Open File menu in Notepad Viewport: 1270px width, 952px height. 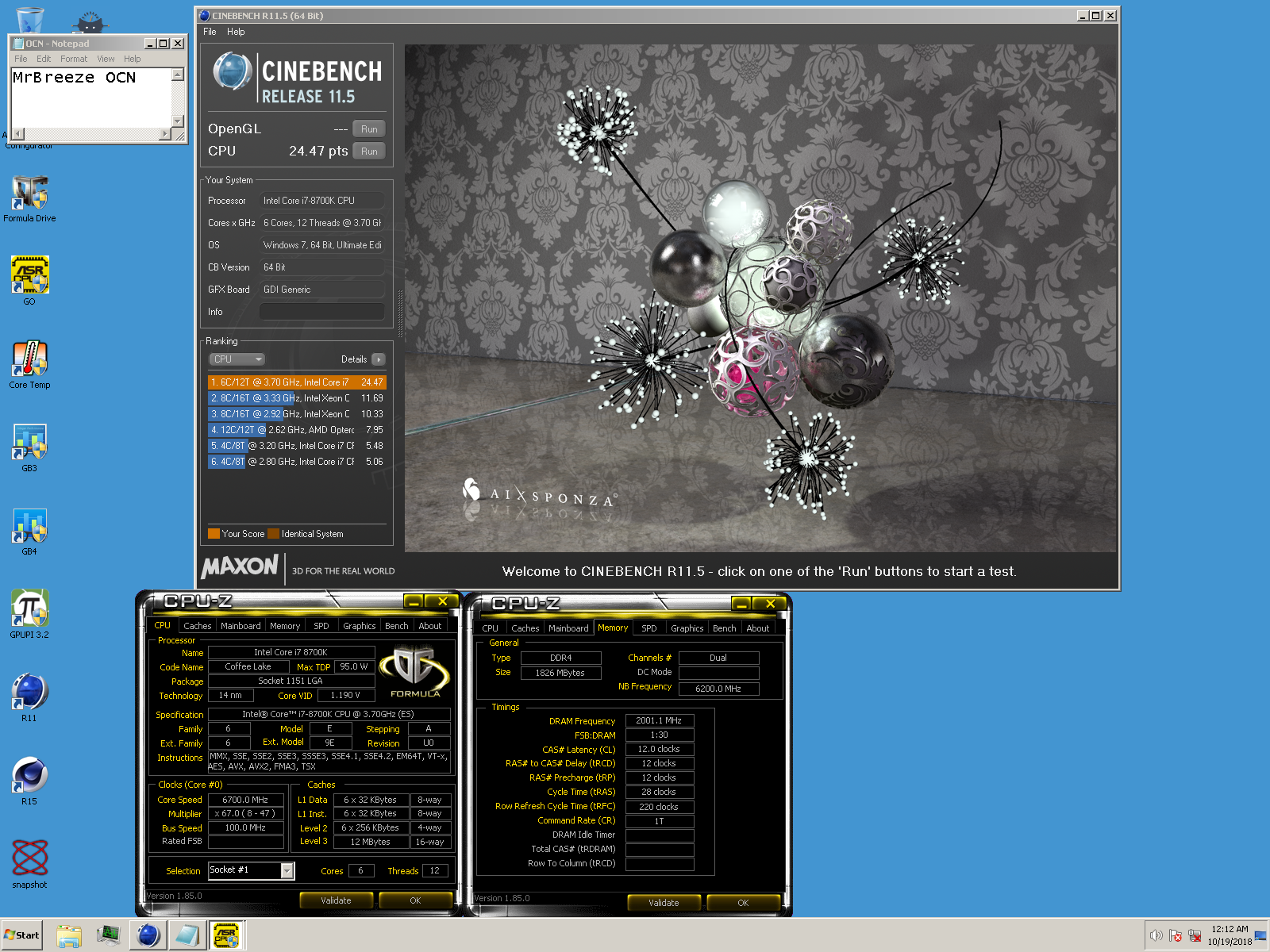[21, 59]
